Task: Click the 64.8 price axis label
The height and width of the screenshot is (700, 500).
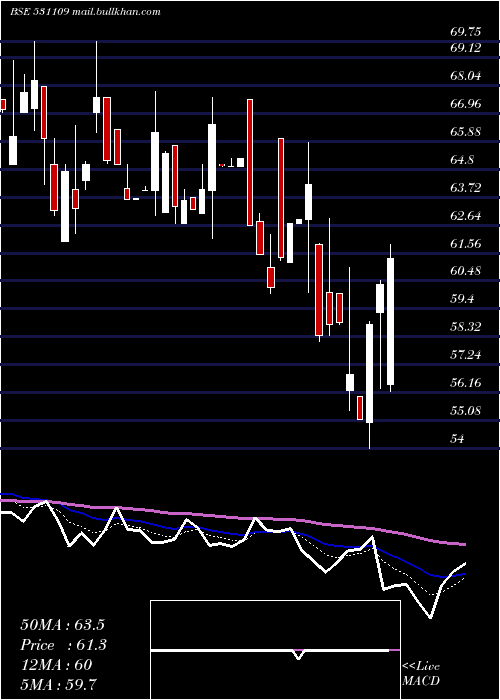Action: pos(462,159)
